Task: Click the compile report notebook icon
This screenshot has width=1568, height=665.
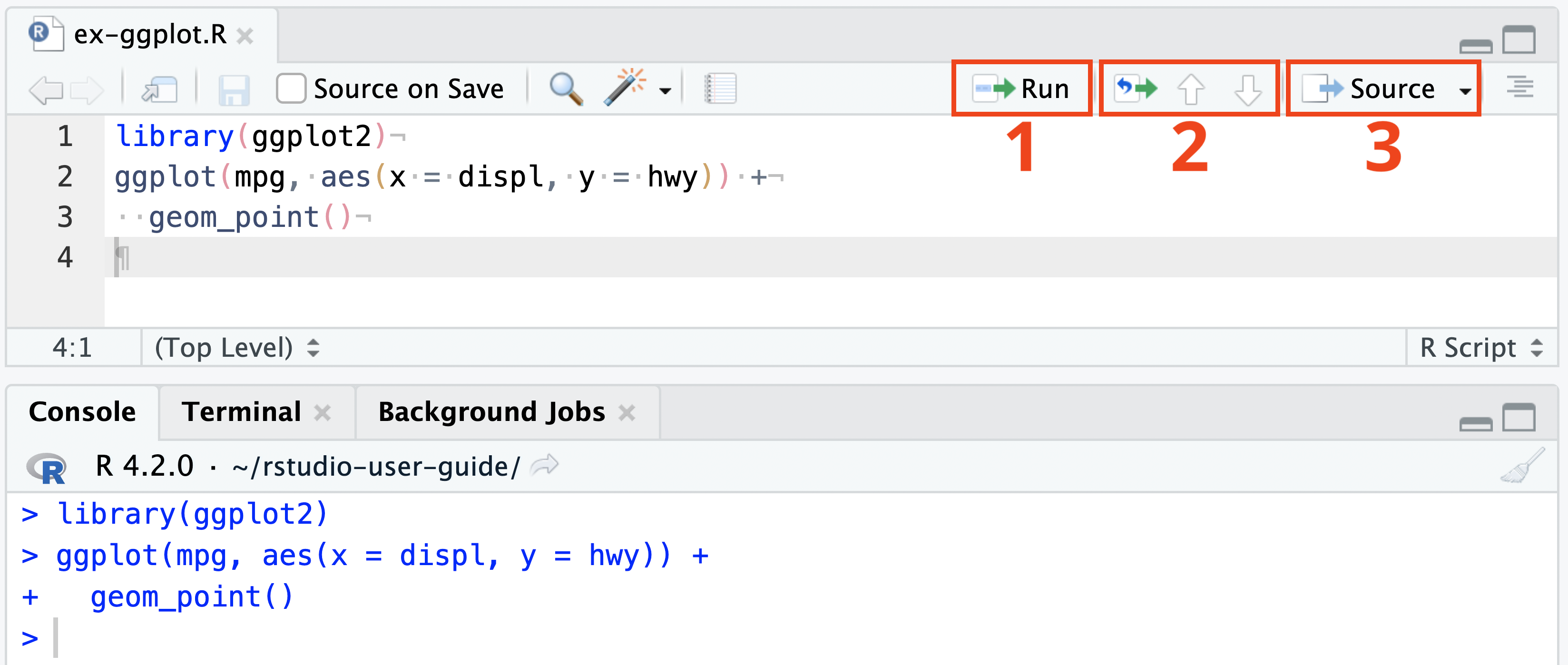Action: coord(720,89)
